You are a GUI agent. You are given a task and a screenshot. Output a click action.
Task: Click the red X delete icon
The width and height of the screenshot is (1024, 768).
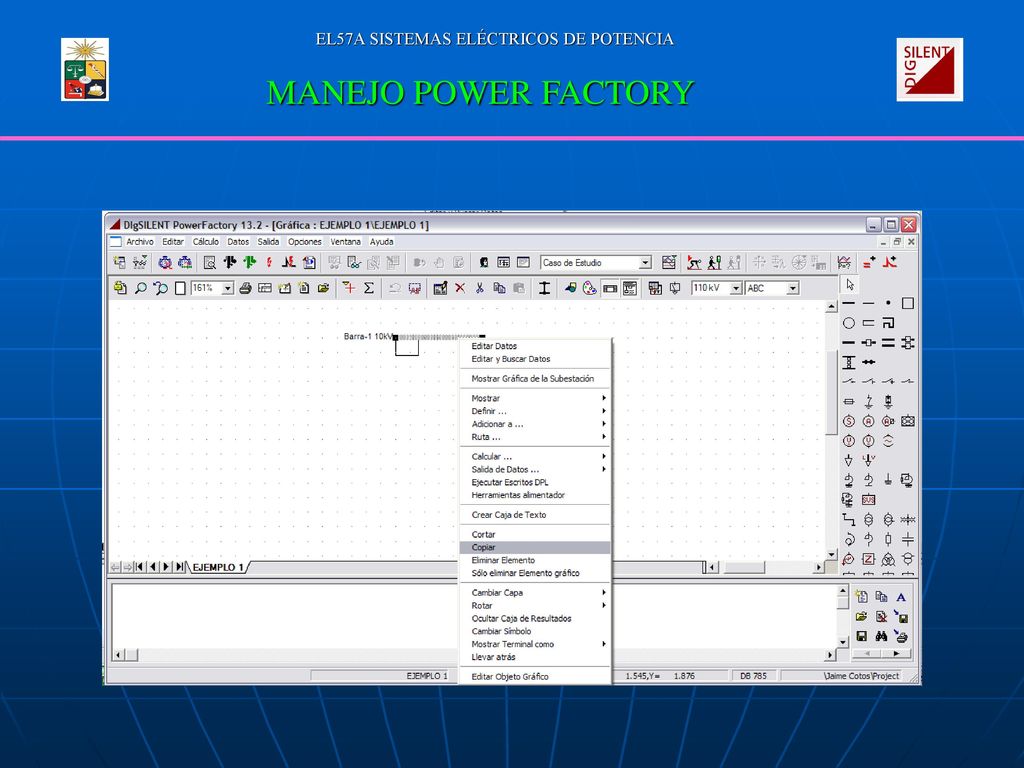pos(460,288)
